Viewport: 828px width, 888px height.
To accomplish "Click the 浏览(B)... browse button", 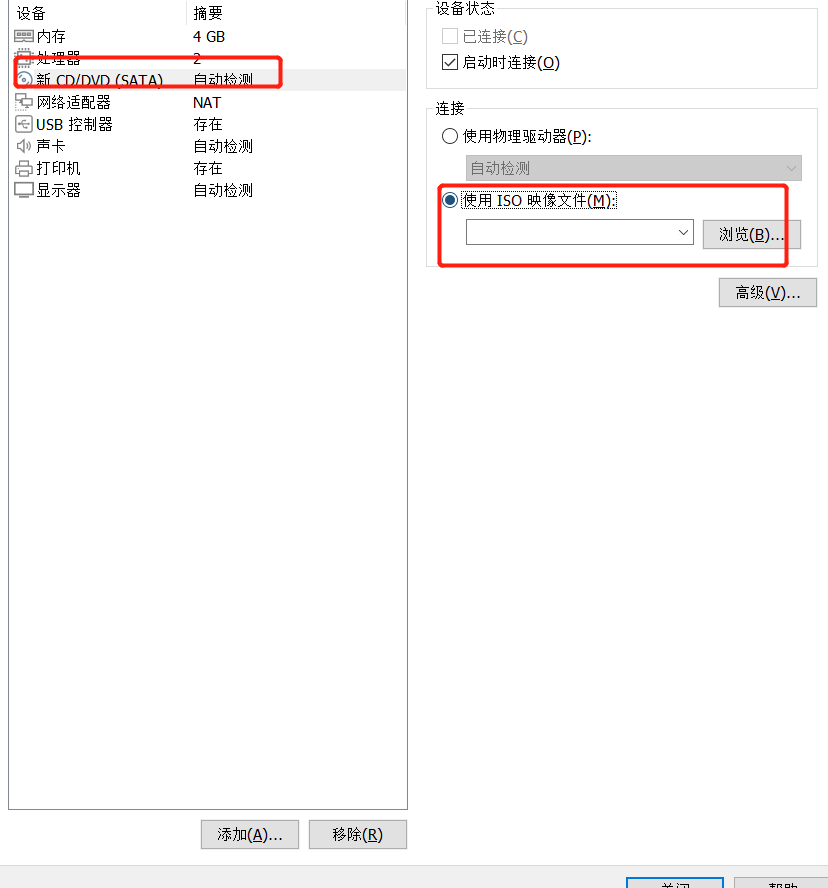I will (752, 234).
